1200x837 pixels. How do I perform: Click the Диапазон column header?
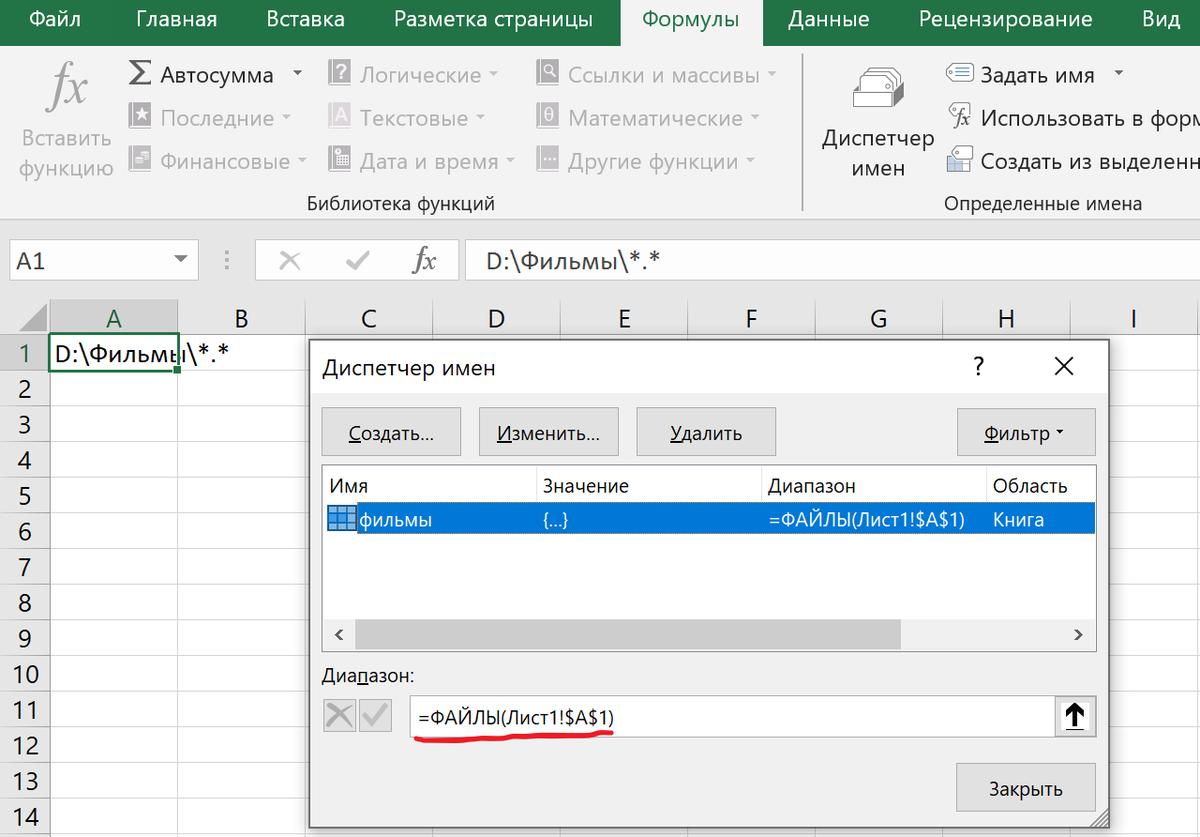[x=873, y=486]
